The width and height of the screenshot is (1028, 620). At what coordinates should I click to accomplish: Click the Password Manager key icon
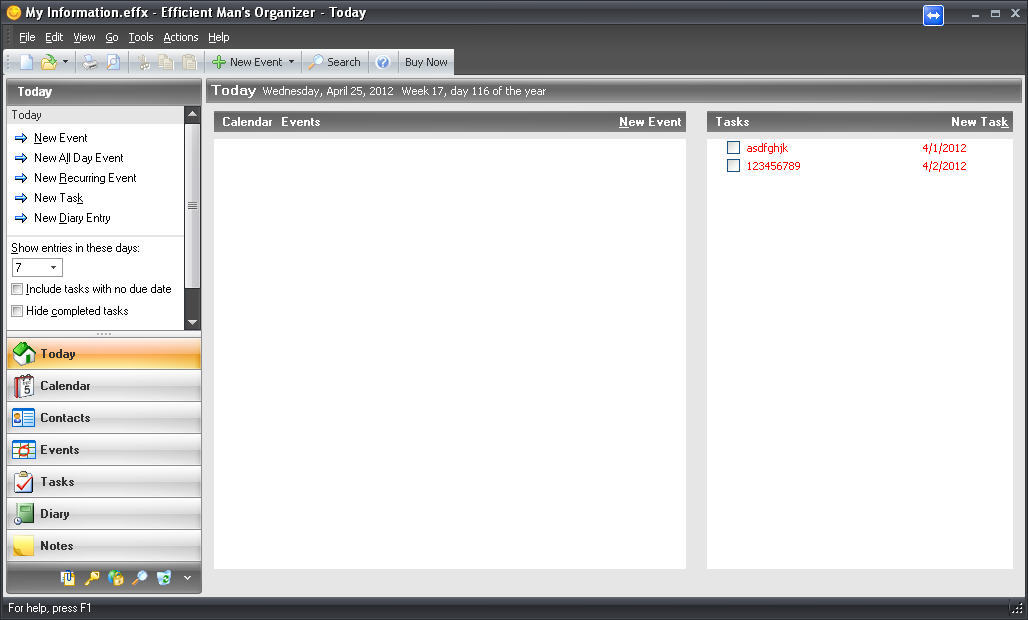[92, 577]
